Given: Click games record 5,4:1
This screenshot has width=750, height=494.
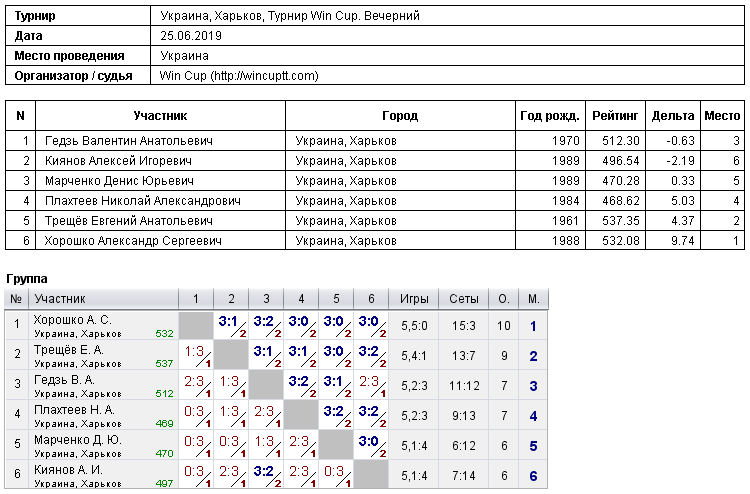Looking at the screenshot, I should [414, 356].
